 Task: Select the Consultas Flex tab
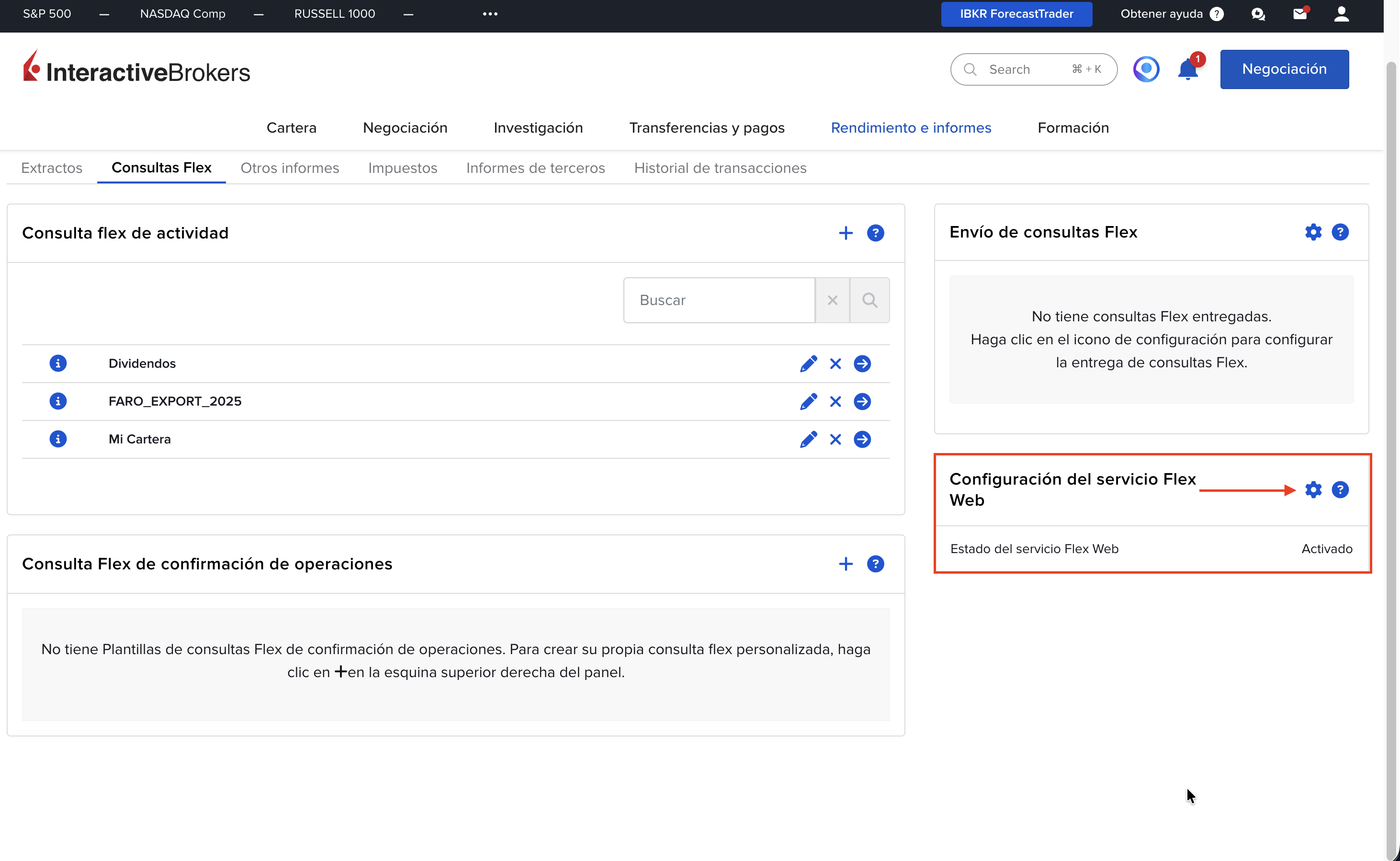pyautogui.click(x=161, y=168)
